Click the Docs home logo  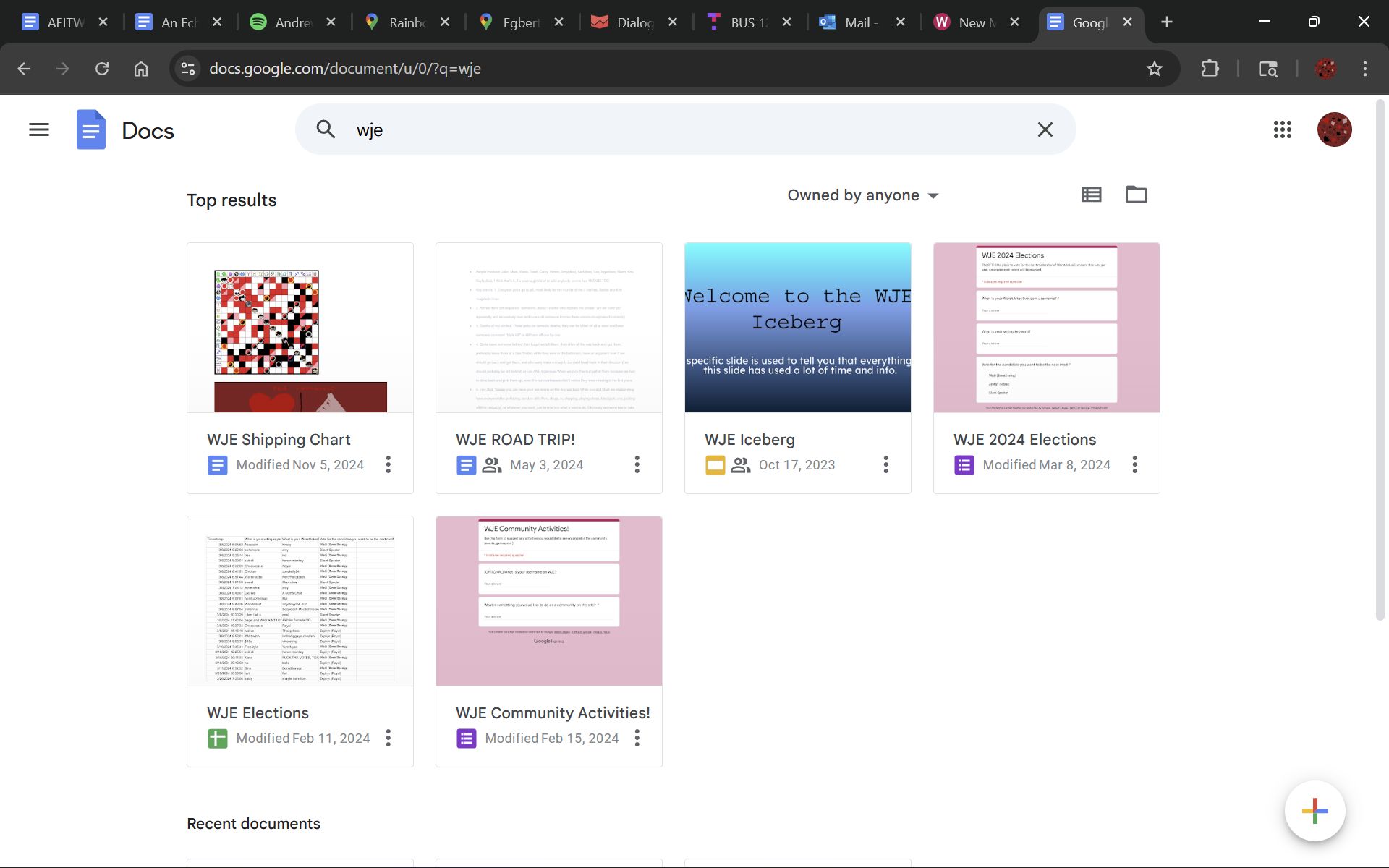pyautogui.click(x=91, y=130)
